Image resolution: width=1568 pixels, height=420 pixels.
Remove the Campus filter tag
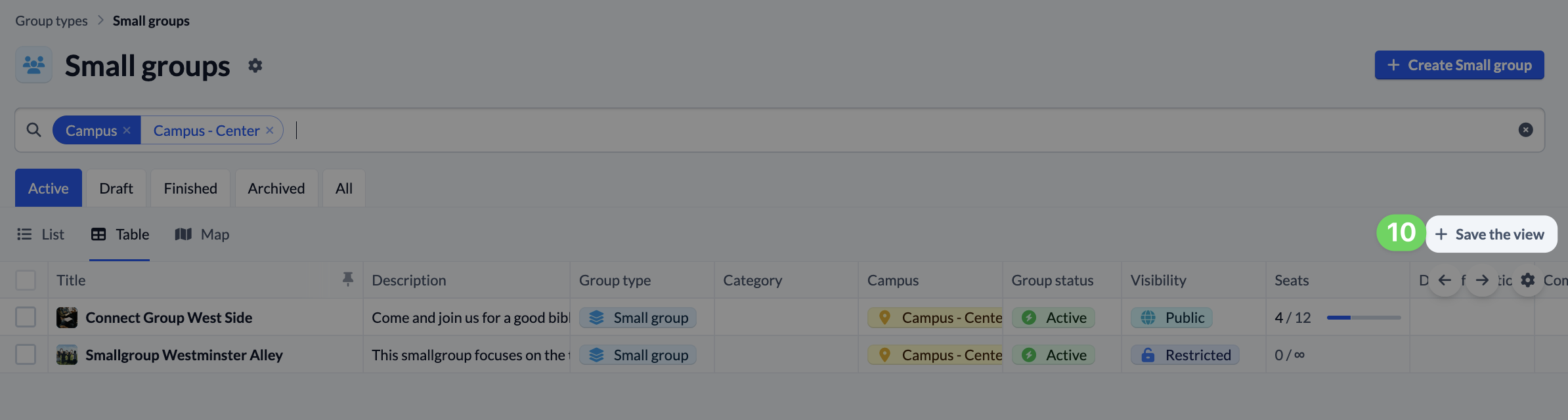[127, 131]
